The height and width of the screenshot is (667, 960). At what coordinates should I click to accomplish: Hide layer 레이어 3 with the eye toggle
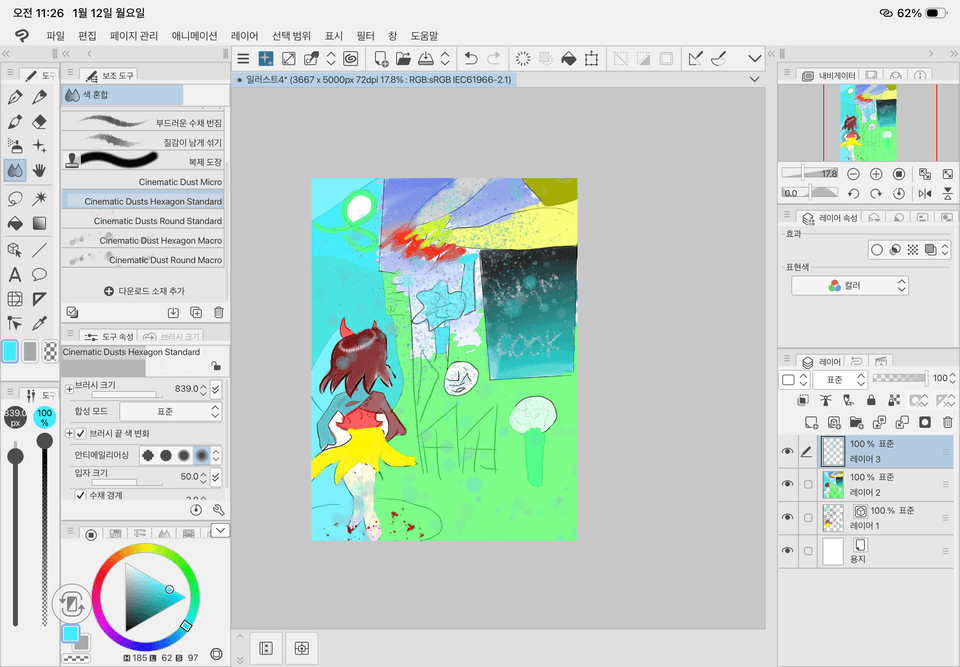pyautogui.click(x=788, y=450)
